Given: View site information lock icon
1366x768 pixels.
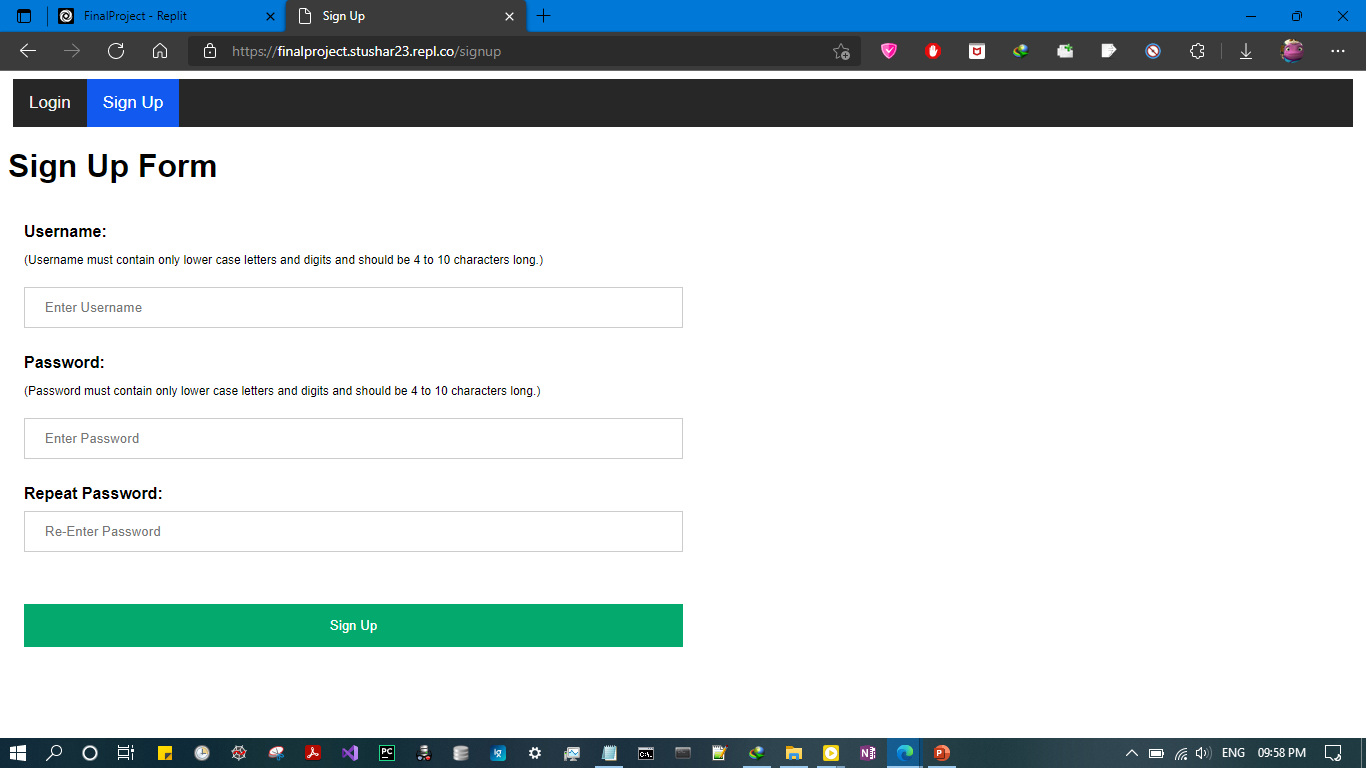Looking at the screenshot, I should point(210,51).
